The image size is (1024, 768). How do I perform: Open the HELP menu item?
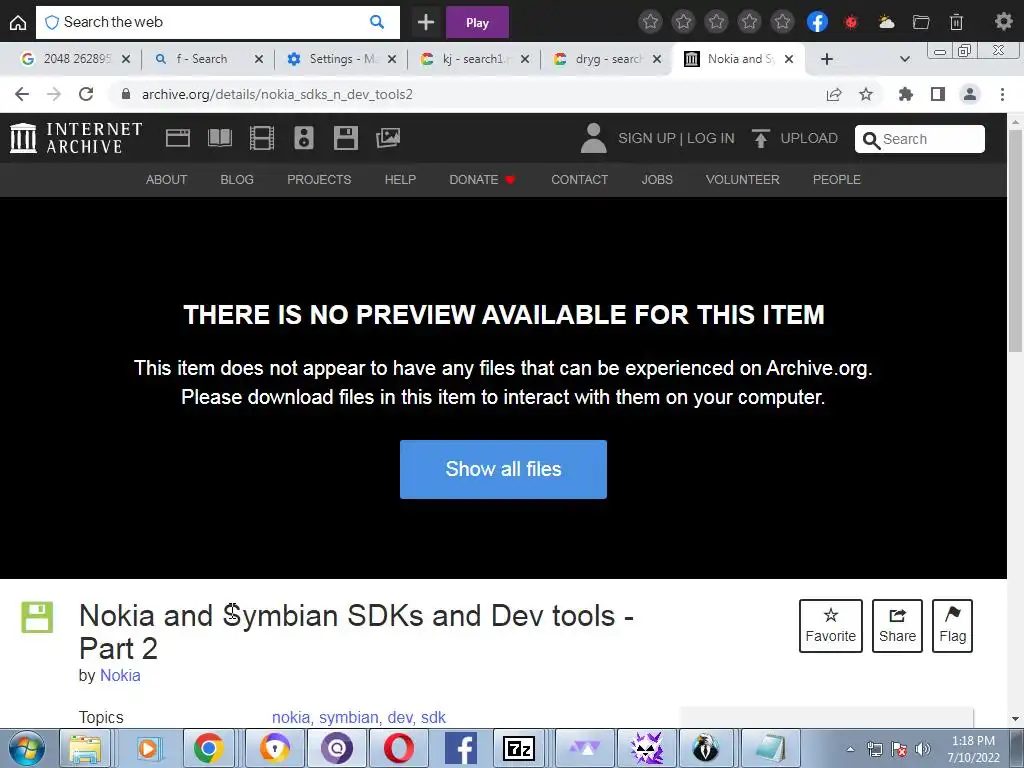(400, 180)
